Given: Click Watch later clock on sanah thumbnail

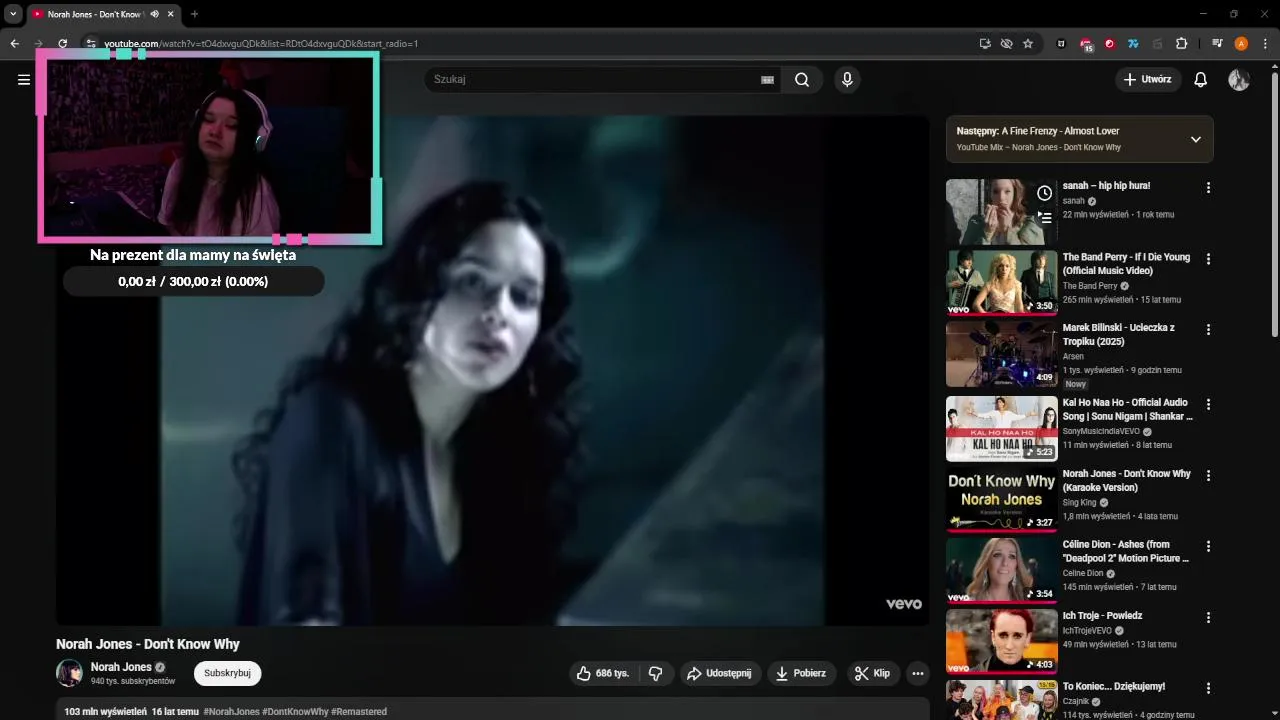Looking at the screenshot, I should point(1044,193).
